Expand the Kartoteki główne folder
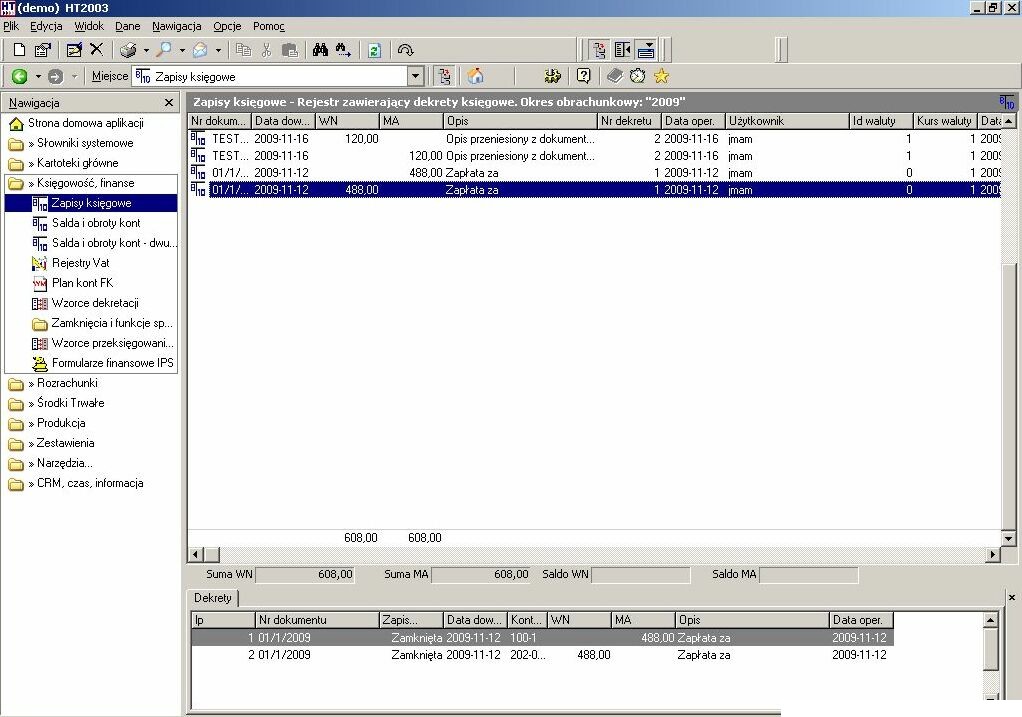 (63, 163)
